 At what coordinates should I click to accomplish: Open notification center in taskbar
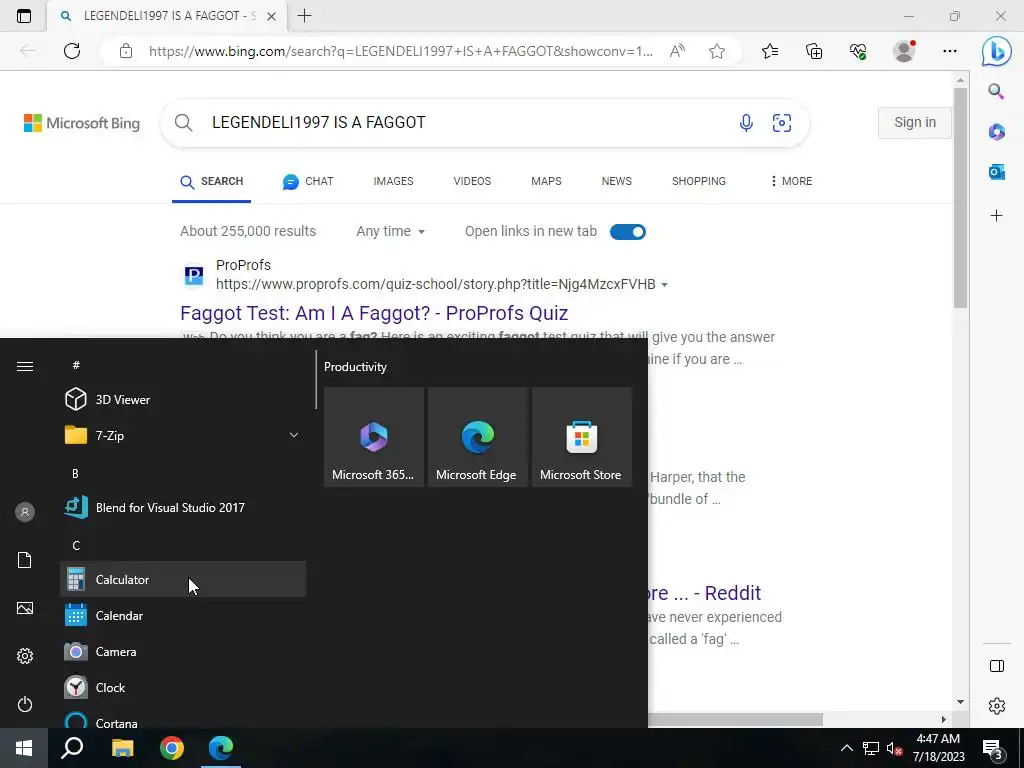[x=993, y=748]
